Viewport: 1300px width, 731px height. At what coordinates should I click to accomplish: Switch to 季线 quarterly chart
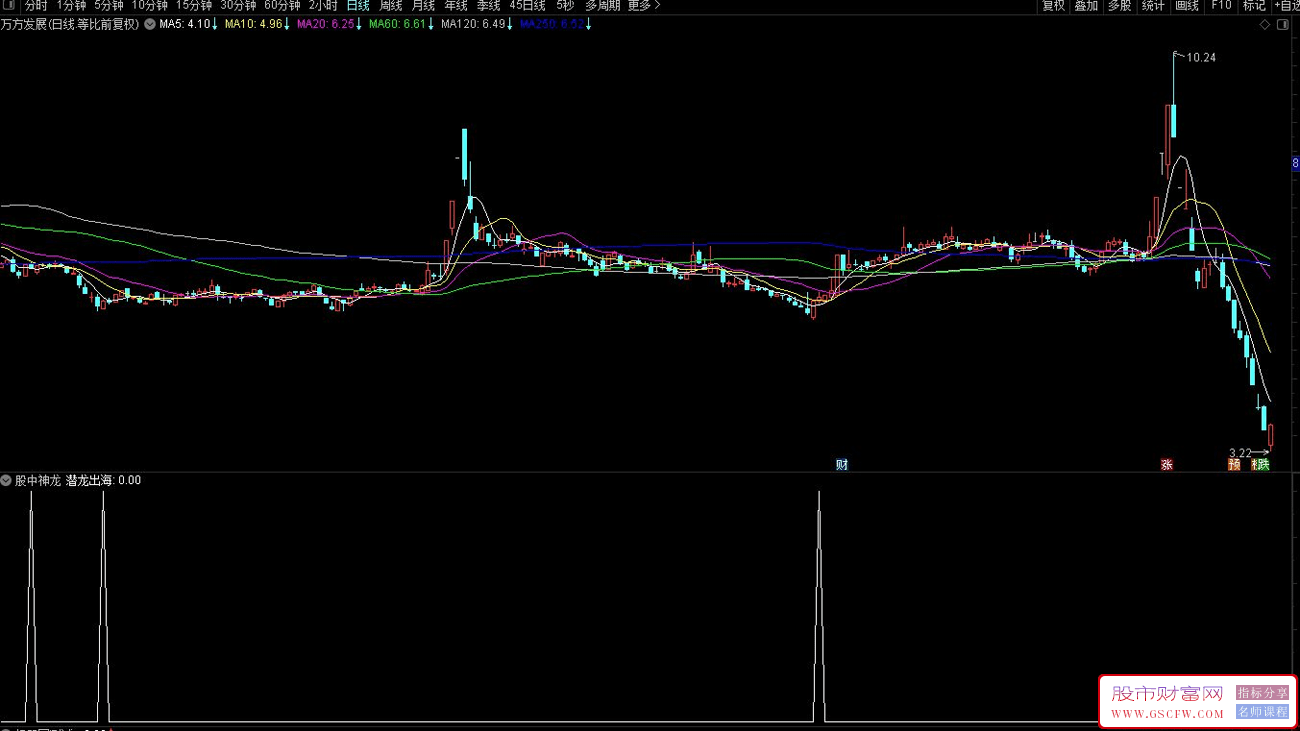[489, 6]
